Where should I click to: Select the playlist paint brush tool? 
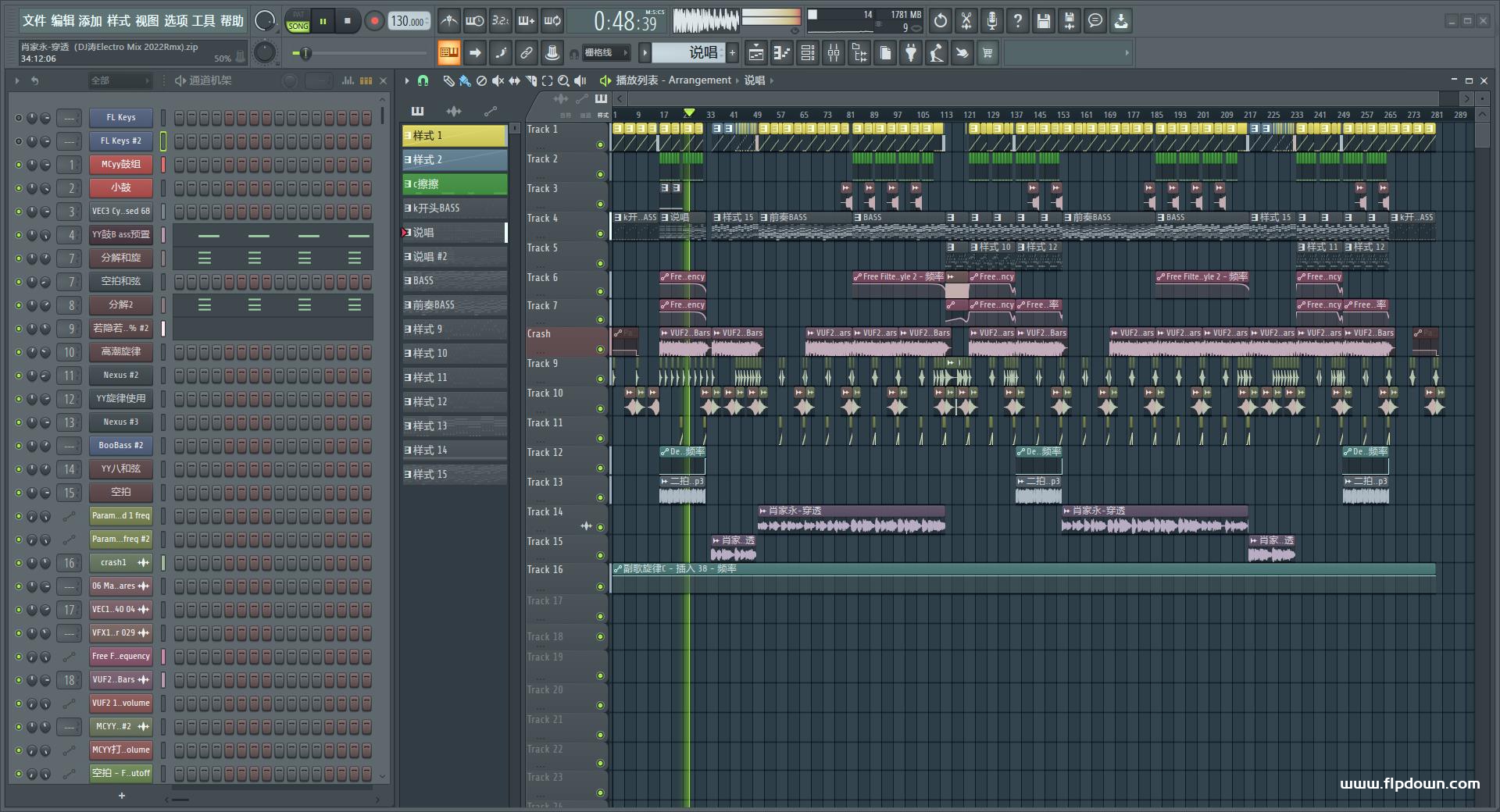(465, 80)
